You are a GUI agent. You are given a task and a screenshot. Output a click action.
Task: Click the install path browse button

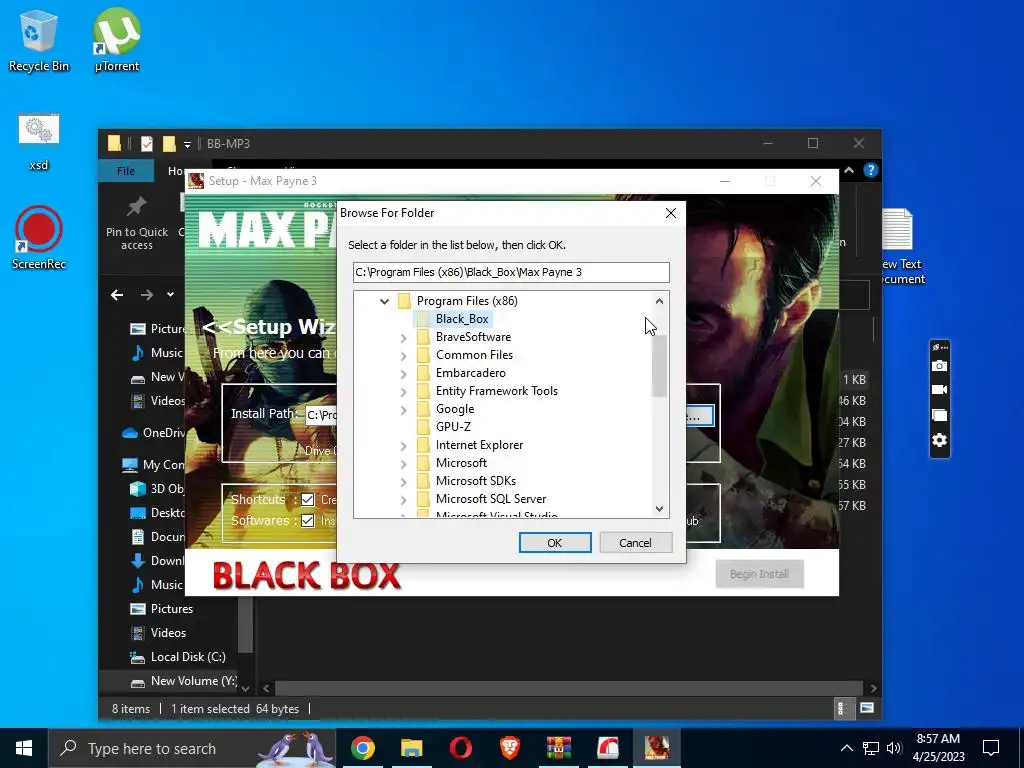pos(699,415)
